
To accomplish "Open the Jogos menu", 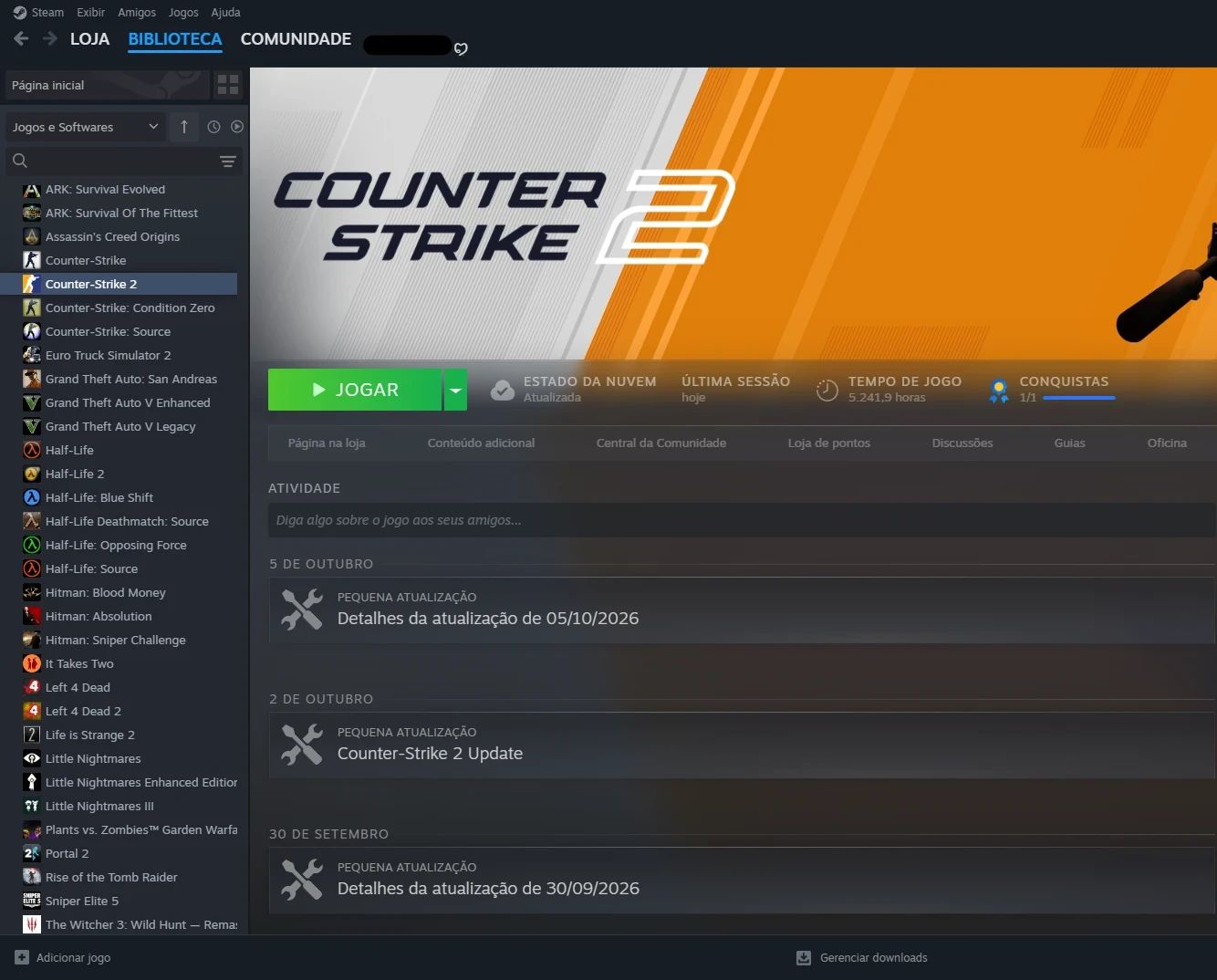I will coord(183,13).
